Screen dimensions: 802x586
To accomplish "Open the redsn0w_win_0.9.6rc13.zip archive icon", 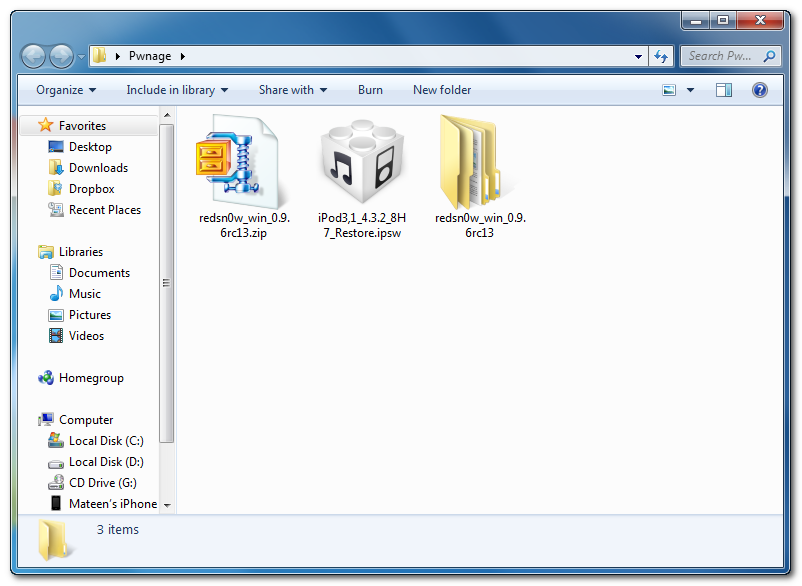I will 233,163.
